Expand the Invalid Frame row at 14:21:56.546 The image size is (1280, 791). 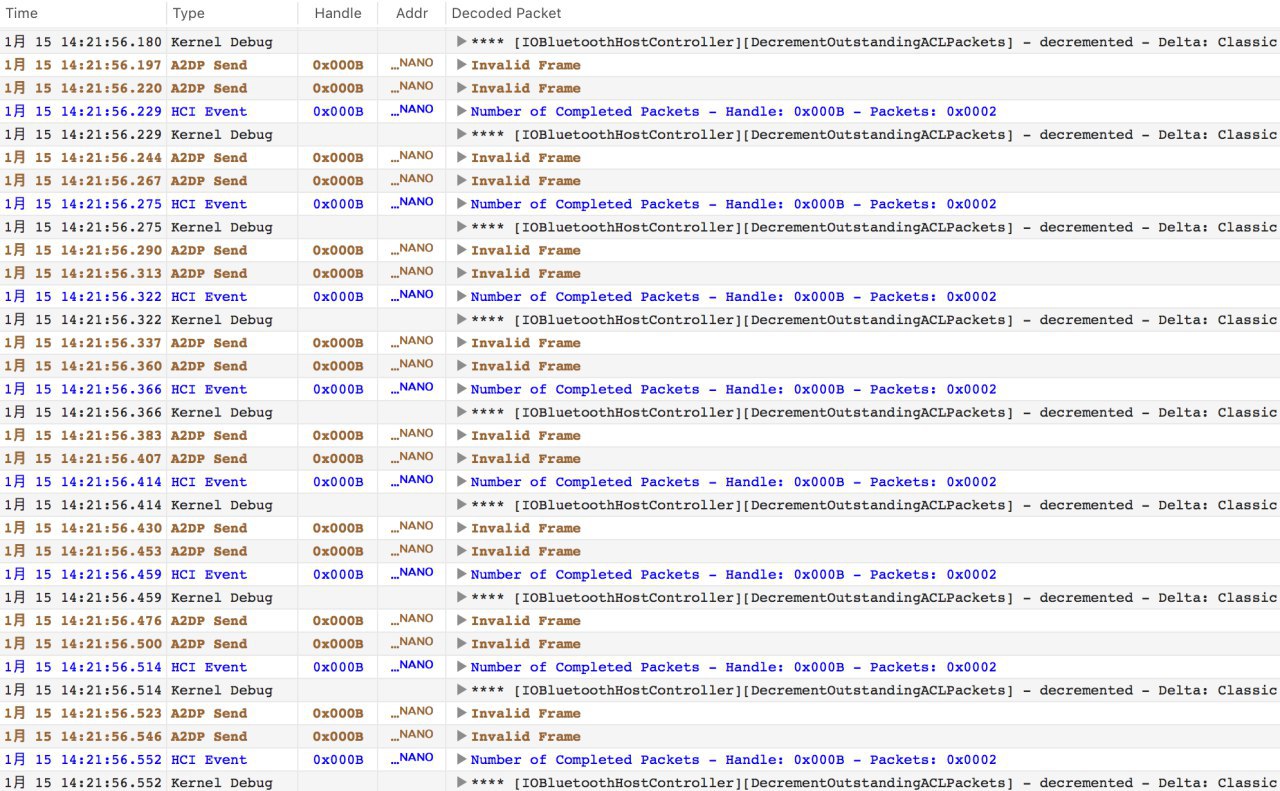(461, 736)
